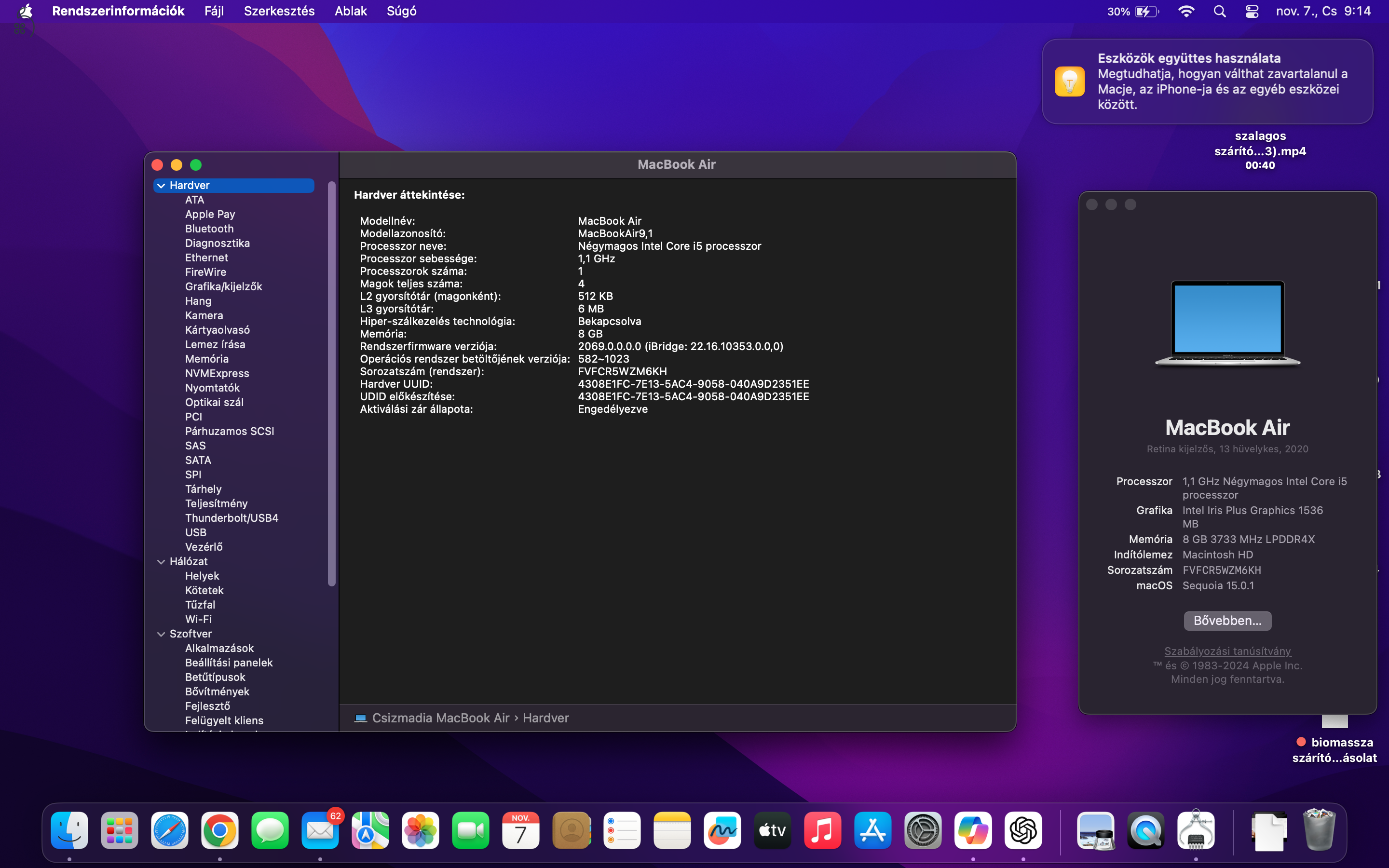The image size is (1389, 868).
Task: Collapse the Hardver section chevron
Action: (x=161, y=186)
